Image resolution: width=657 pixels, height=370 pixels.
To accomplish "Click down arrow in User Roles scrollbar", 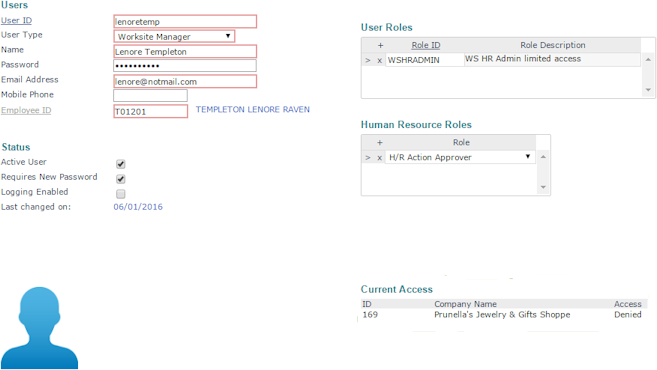I will pyautogui.click(x=648, y=90).
